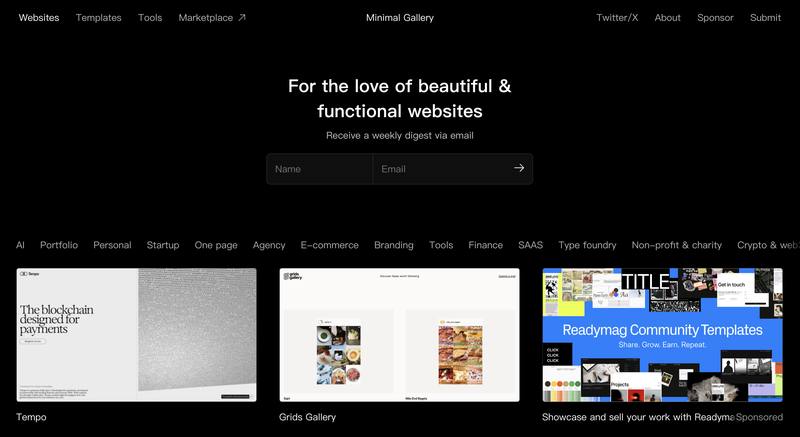Open the About page
This screenshot has height=437, width=800.
tap(667, 17)
